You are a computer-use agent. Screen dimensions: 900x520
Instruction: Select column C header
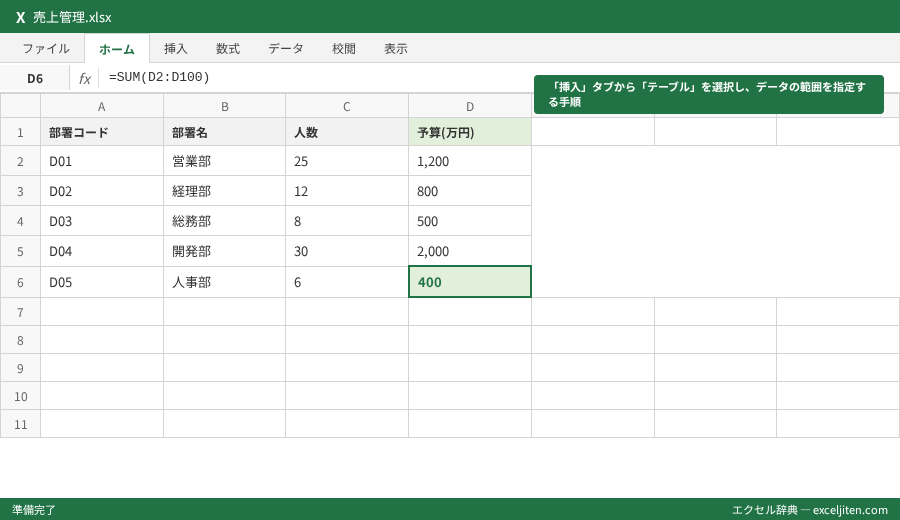click(347, 106)
